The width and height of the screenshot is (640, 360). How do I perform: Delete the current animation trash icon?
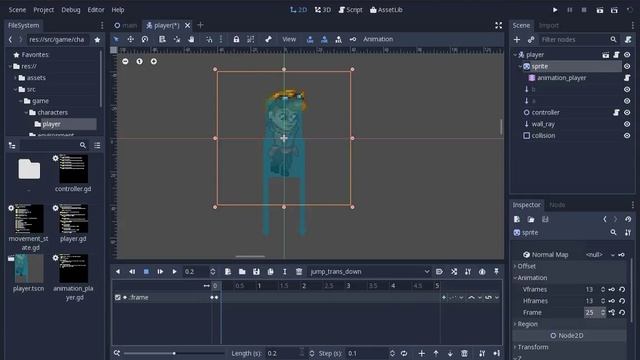[x=299, y=271]
